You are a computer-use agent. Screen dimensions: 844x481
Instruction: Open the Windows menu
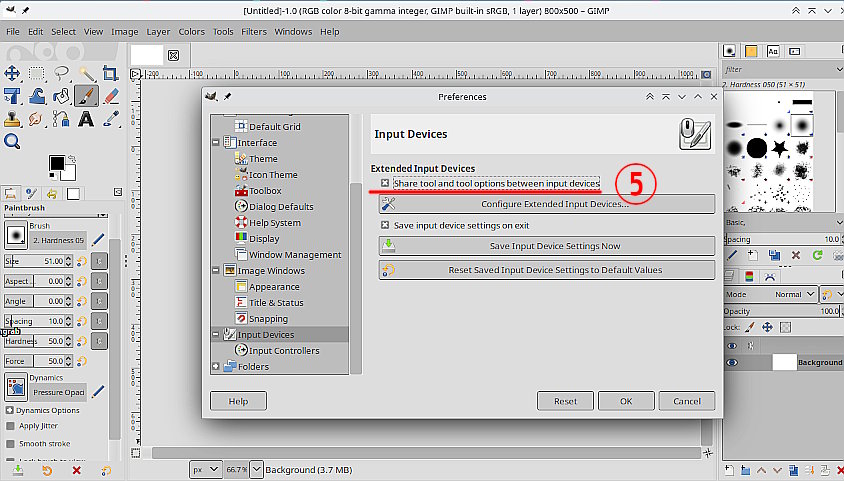293,32
